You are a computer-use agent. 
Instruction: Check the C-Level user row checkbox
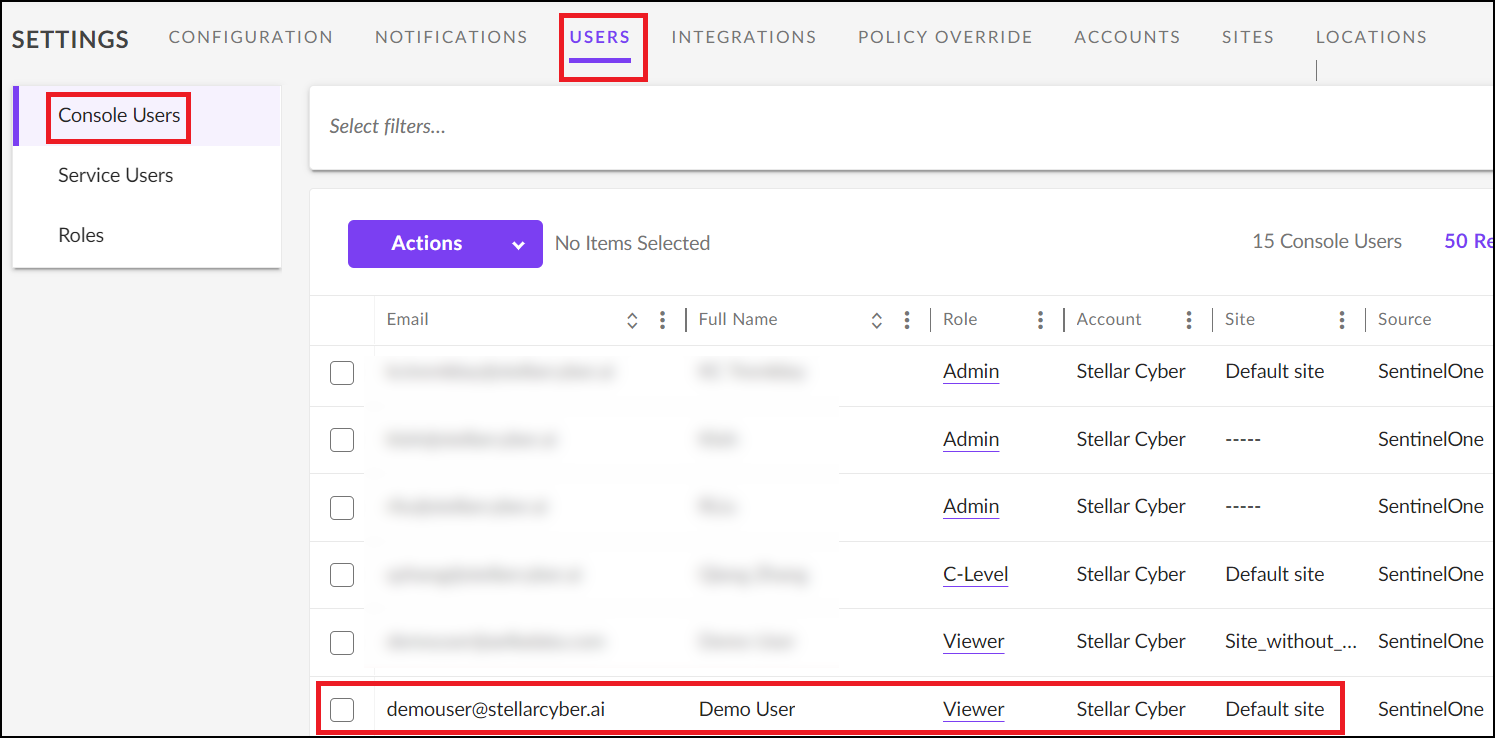[342, 575]
